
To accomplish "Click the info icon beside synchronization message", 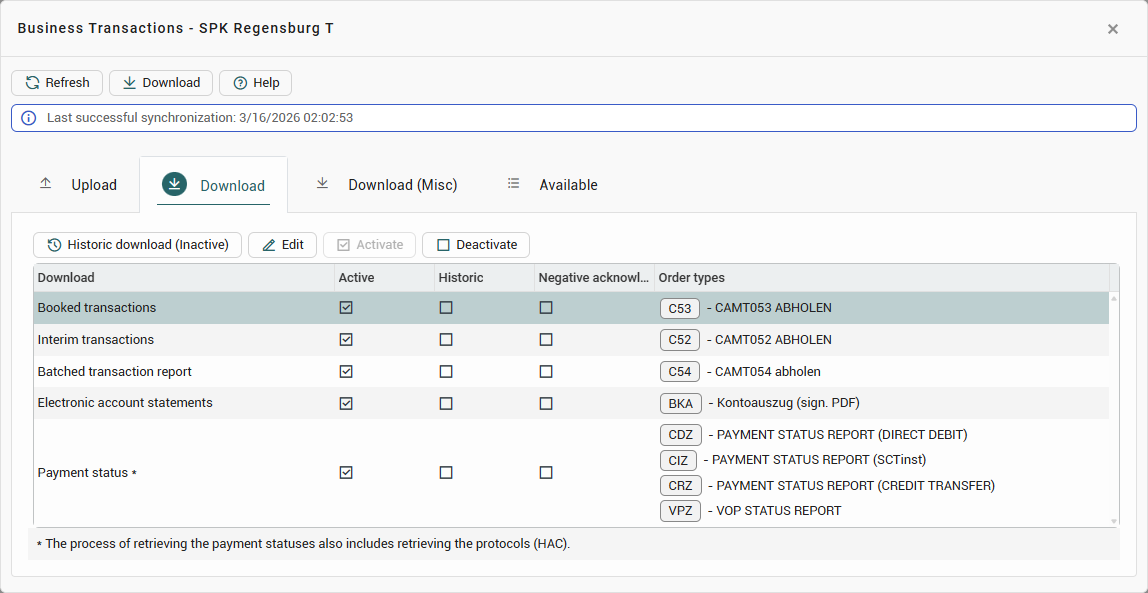I will tap(29, 118).
